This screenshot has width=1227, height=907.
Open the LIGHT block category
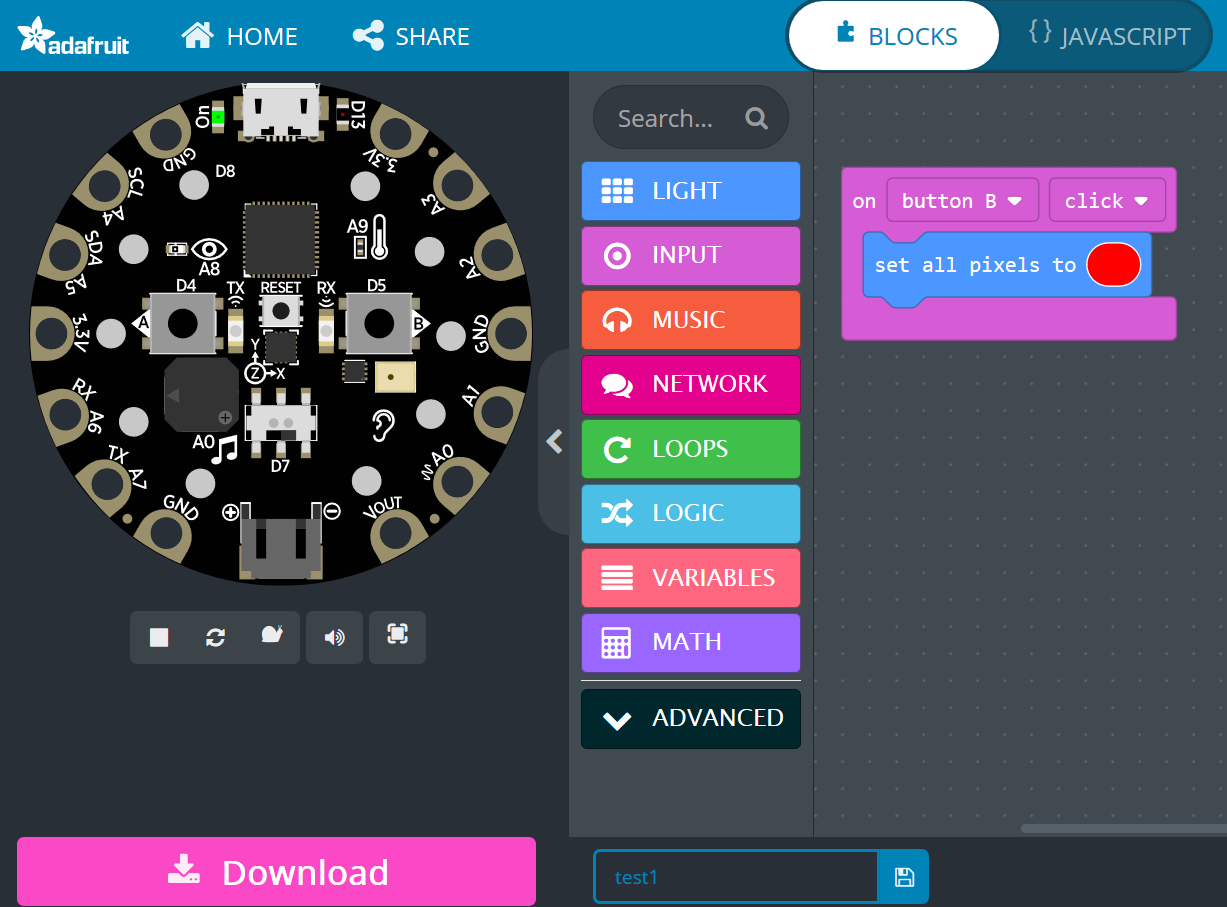tap(691, 191)
